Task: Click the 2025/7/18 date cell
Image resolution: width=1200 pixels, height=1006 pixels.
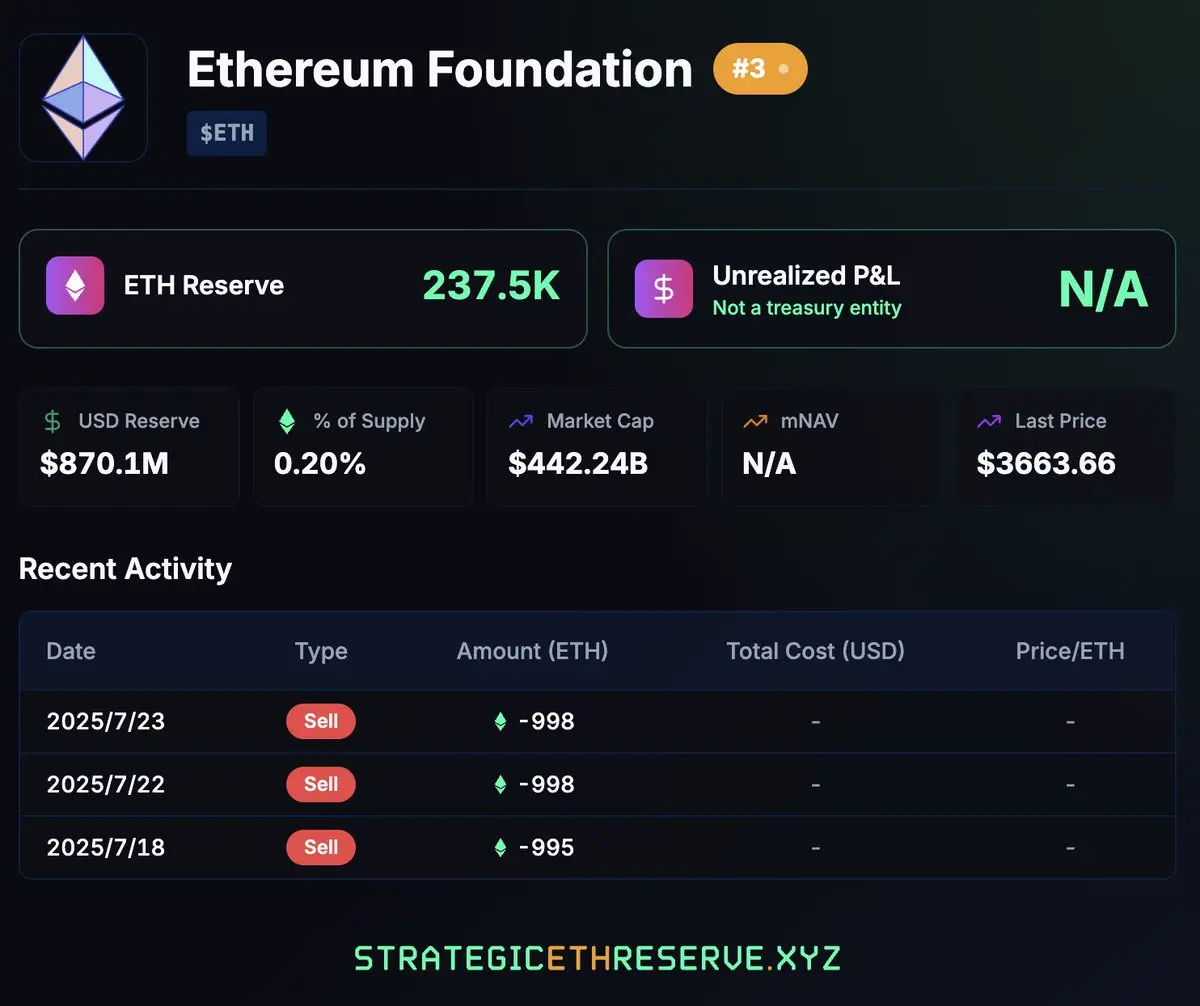Action: pyautogui.click(x=106, y=847)
